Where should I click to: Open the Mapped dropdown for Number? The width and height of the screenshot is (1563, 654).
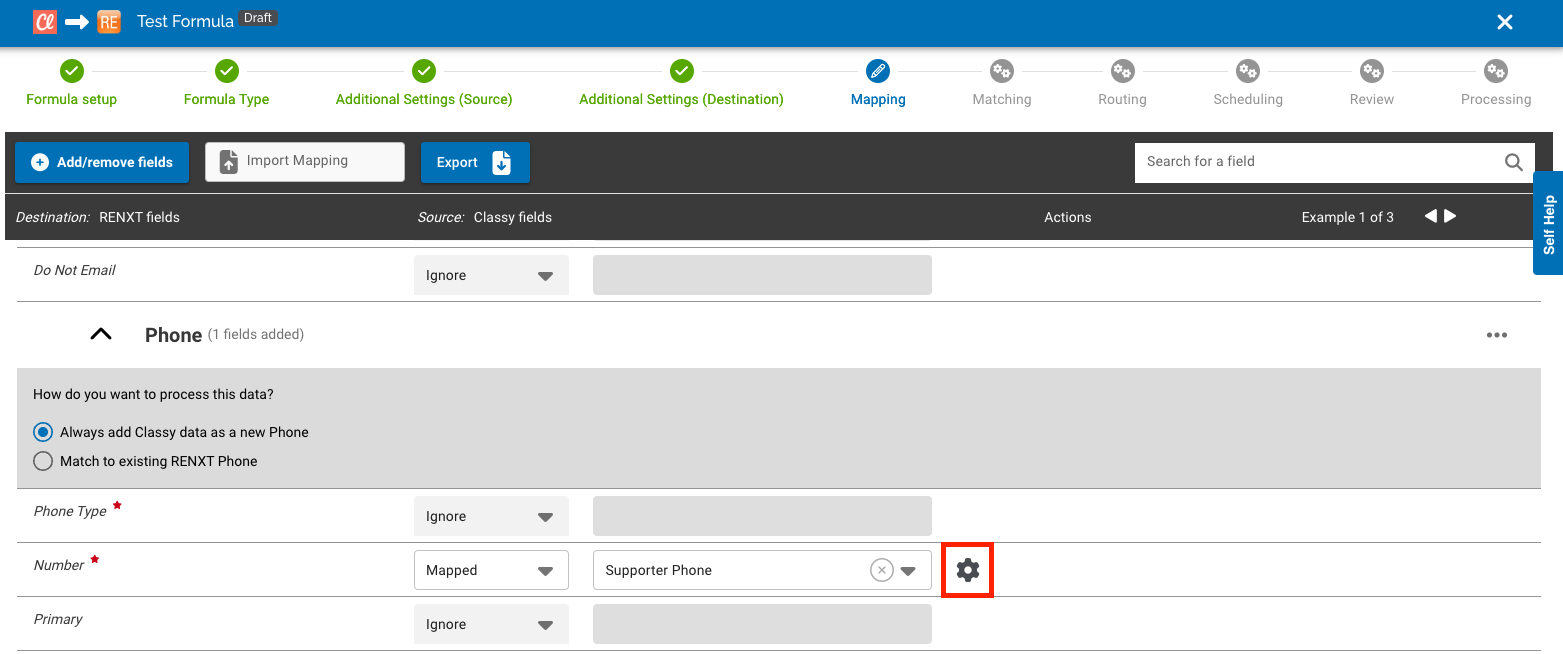pos(490,569)
